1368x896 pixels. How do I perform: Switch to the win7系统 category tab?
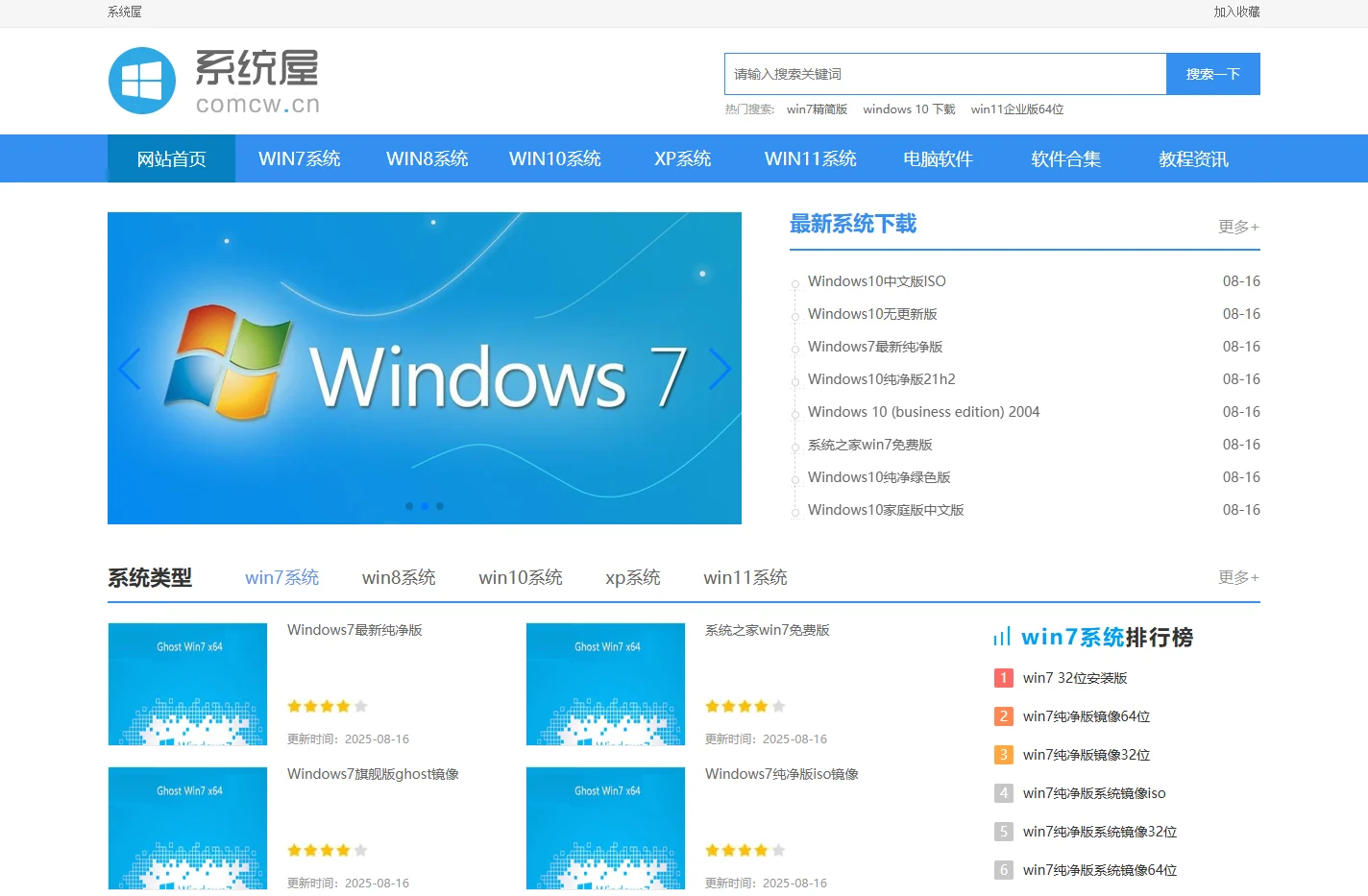(281, 577)
